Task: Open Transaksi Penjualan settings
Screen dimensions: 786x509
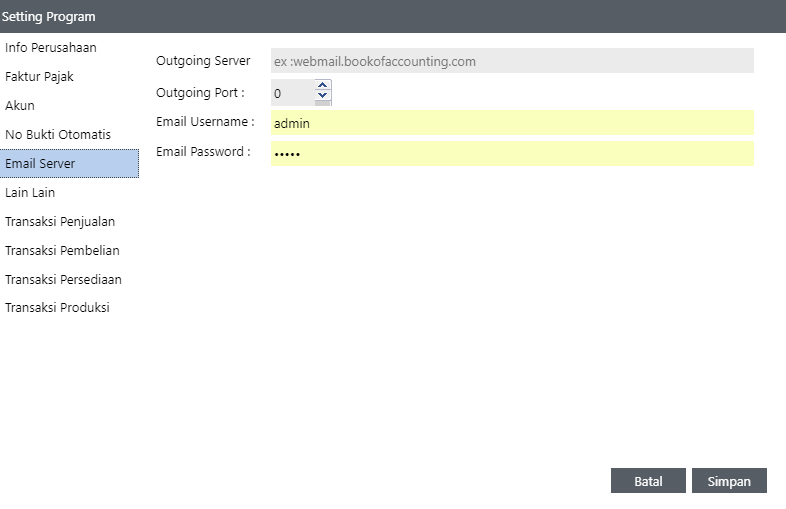Action: point(60,222)
